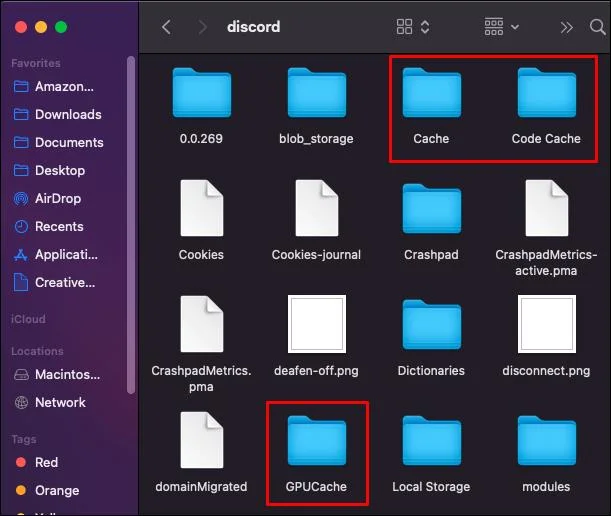This screenshot has height=516, width=611.
Task: Select the Cookies-journal file icon
Action: click(316, 208)
